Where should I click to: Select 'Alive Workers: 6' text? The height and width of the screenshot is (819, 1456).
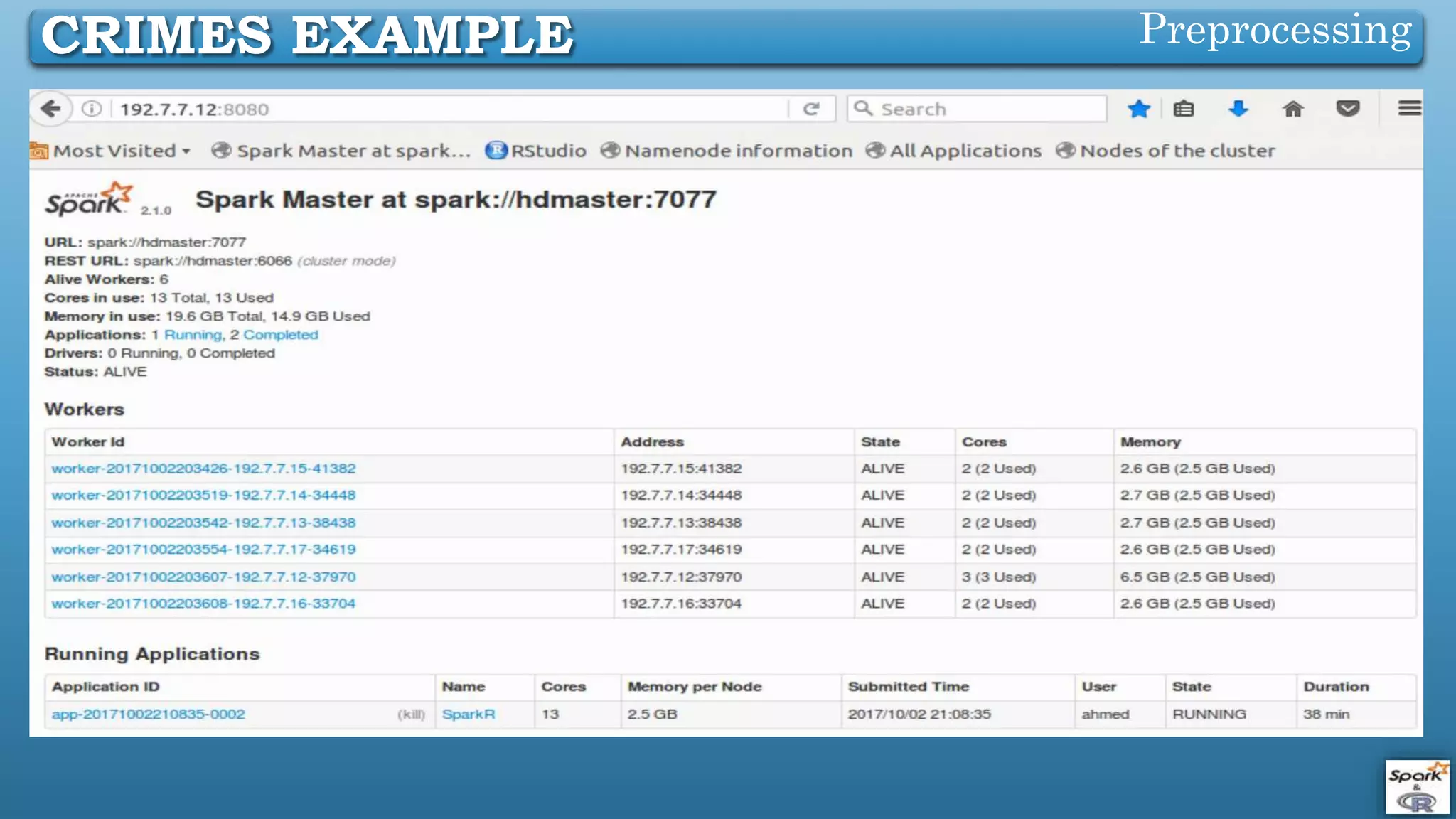point(107,279)
